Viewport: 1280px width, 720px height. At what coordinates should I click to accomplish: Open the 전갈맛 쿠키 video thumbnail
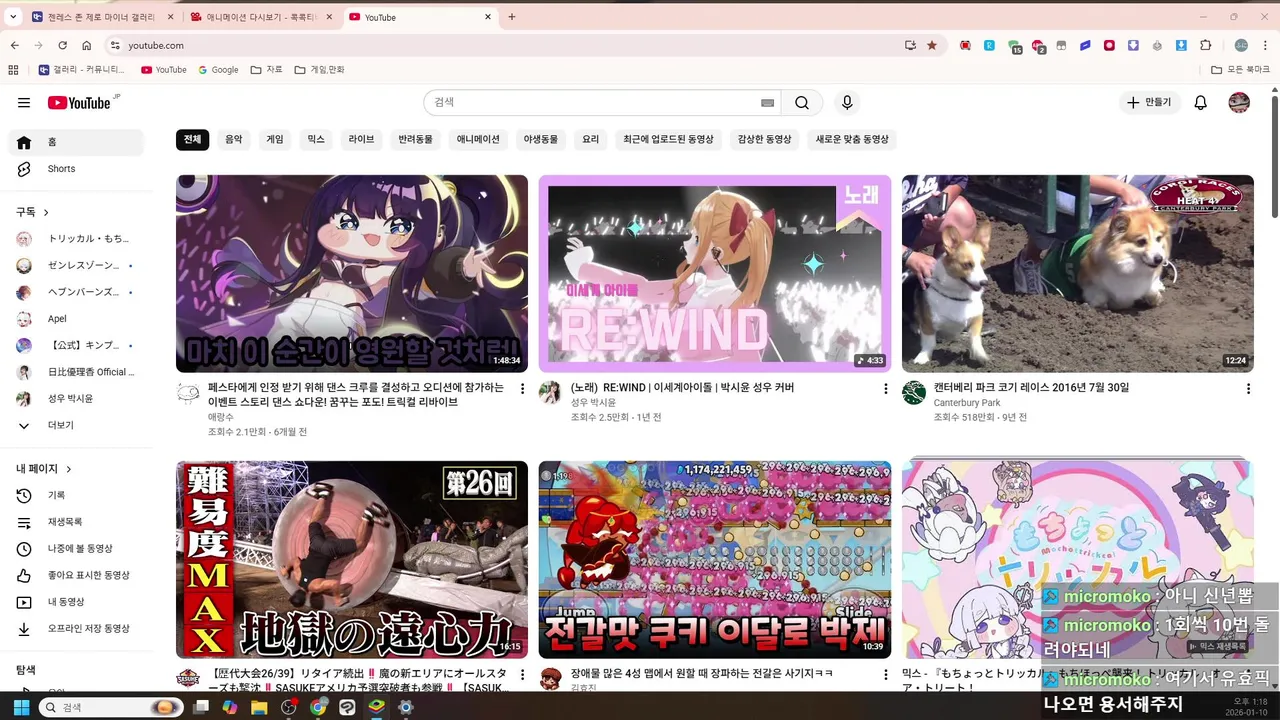click(714, 559)
